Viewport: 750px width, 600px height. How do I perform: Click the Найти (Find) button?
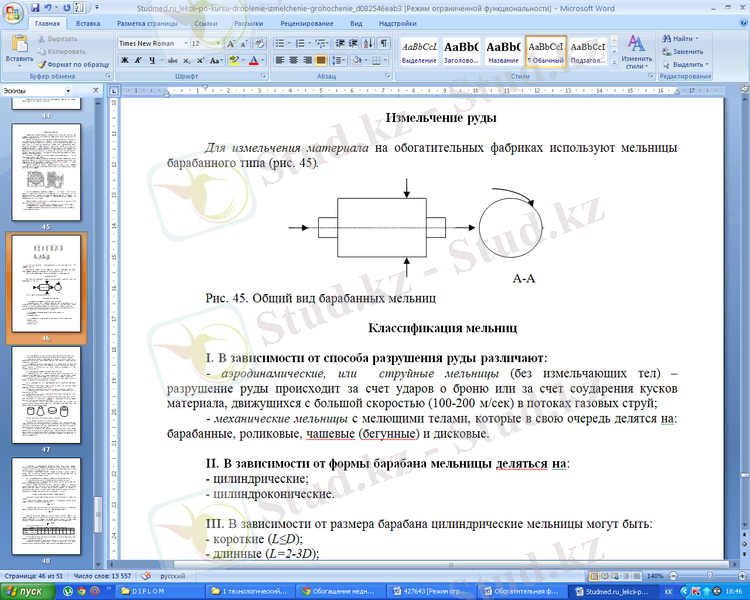pyautogui.click(x=684, y=38)
